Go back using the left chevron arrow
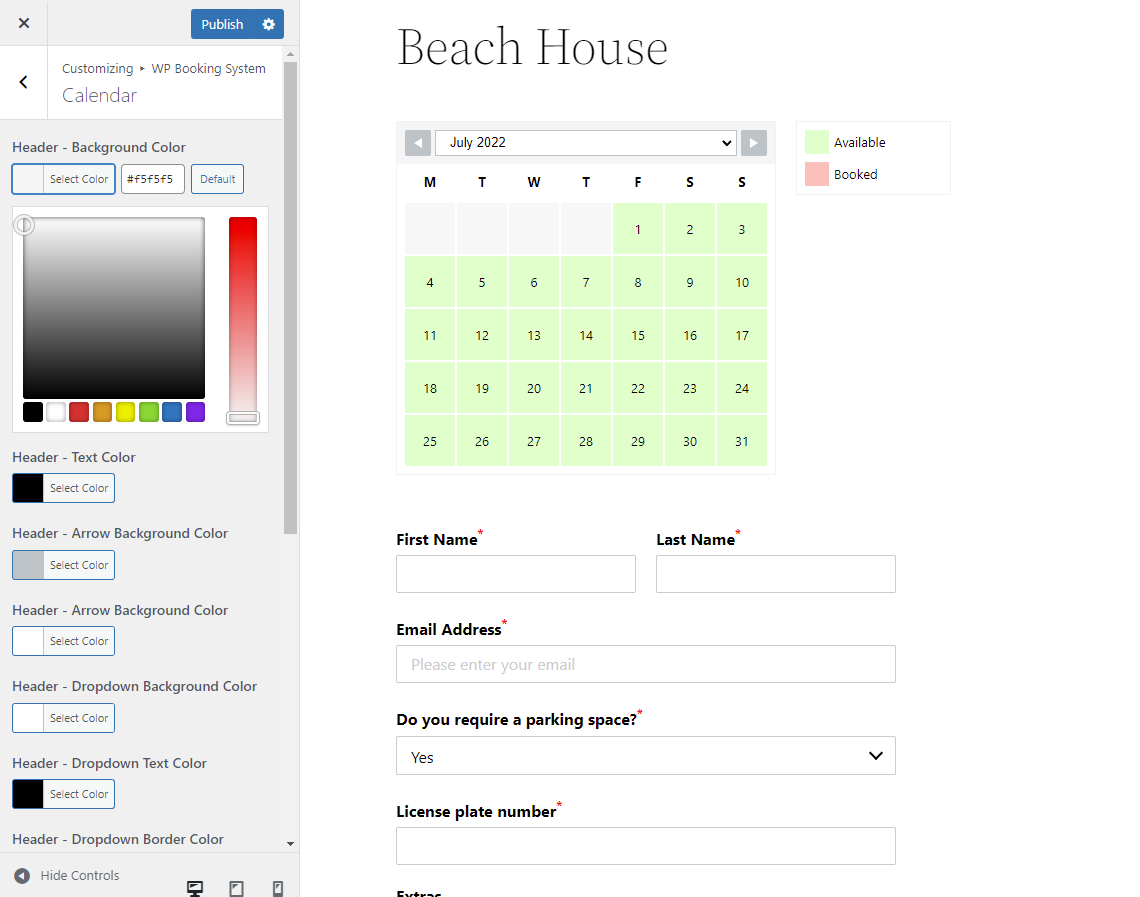1140x897 pixels. 23,82
